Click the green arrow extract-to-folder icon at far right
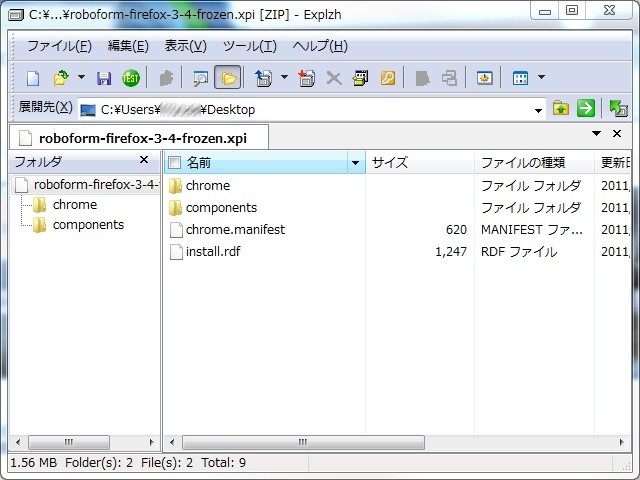 (618, 109)
